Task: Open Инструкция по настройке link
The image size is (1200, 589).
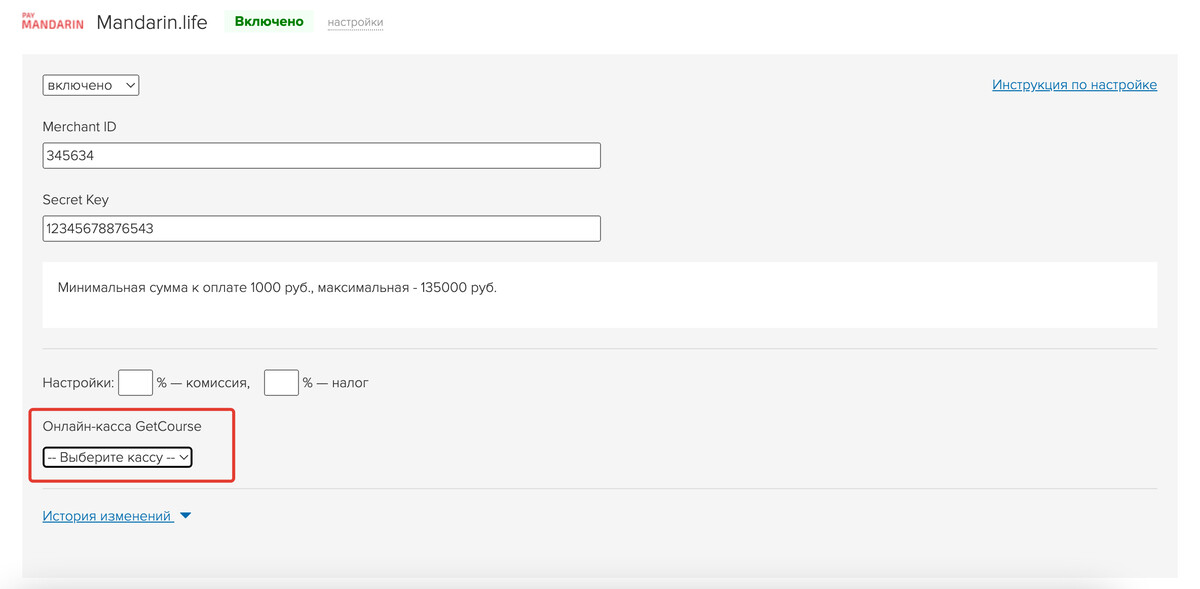Action: [x=1074, y=85]
